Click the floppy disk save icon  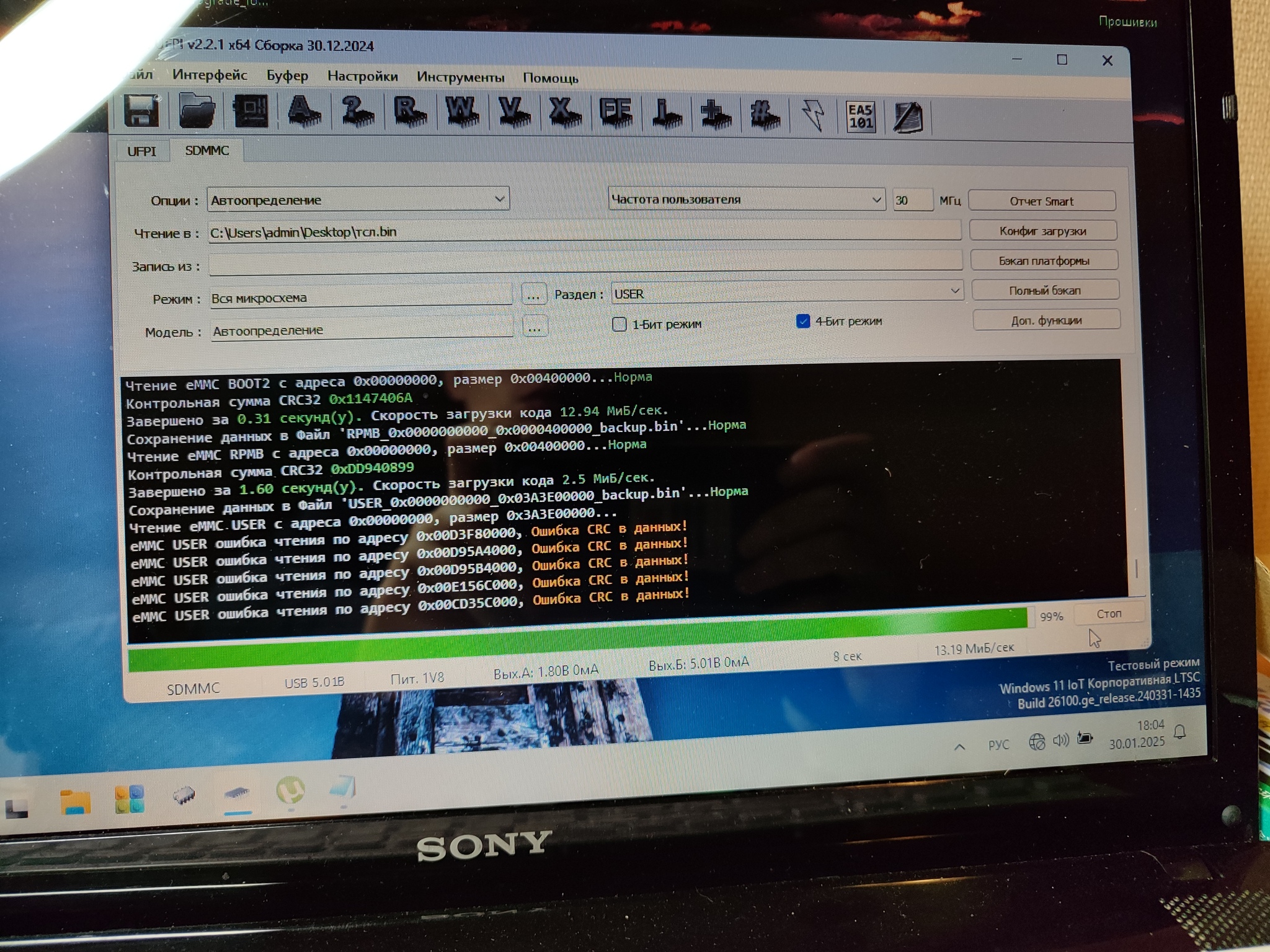tap(142, 111)
